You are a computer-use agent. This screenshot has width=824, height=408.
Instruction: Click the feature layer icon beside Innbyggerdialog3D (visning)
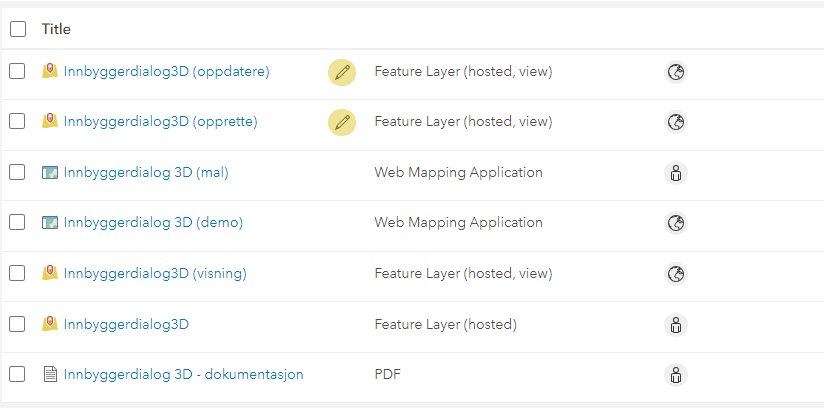tap(50, 273)
